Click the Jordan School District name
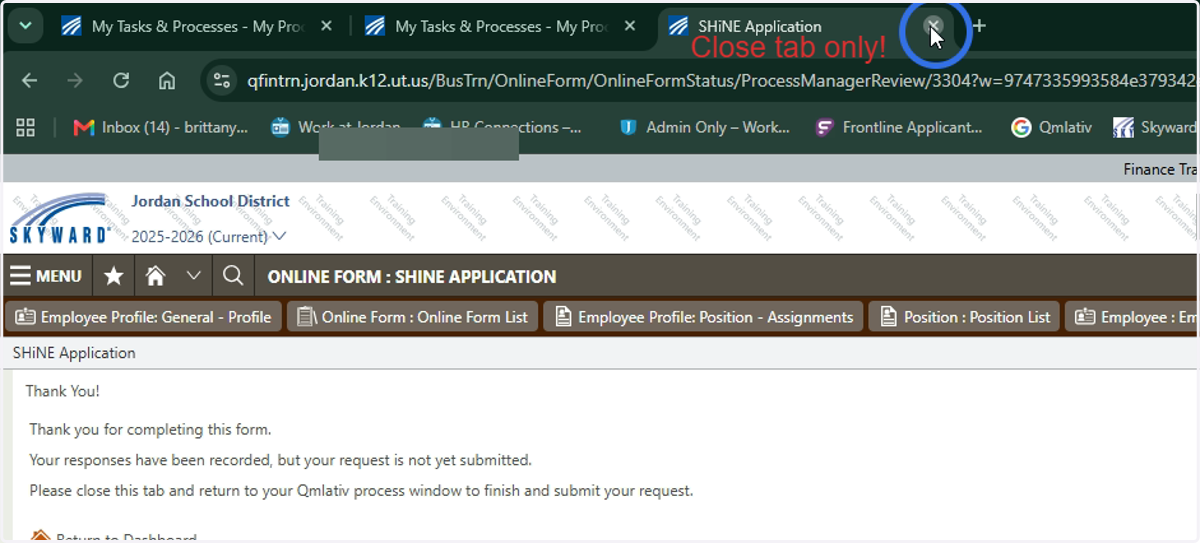The height and width of the screenshot is (543, 1200). [210, 201]
